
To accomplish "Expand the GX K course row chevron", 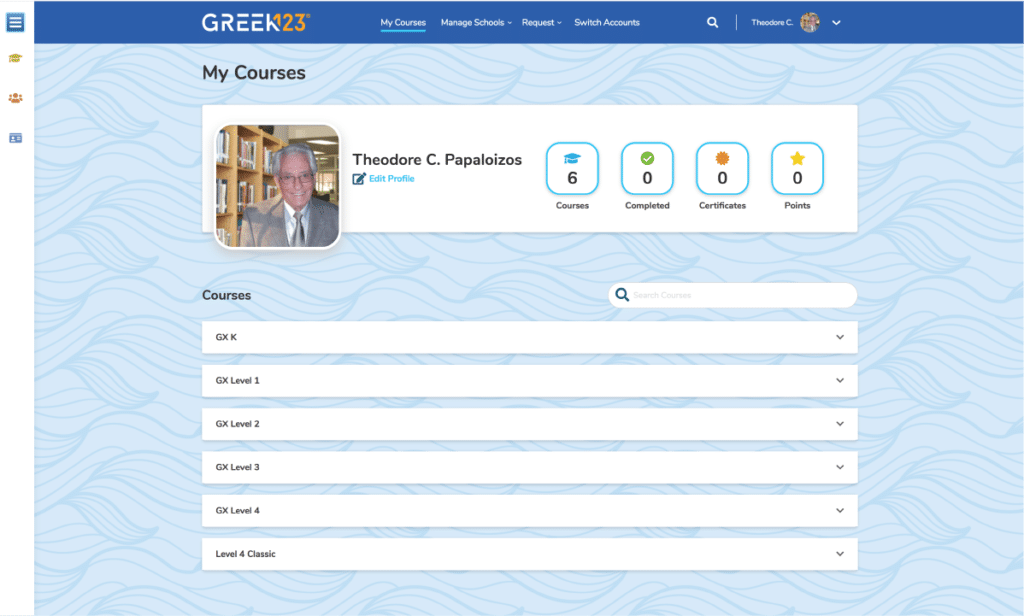I will (x=840, y=337).
